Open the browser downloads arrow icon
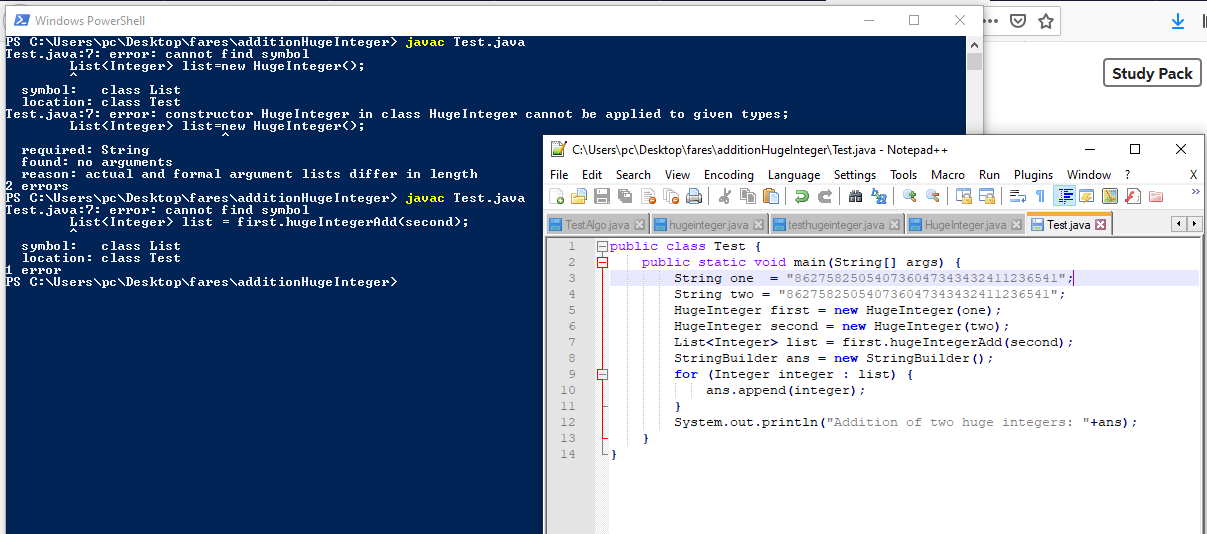The image size is (1207, 534). point(1177,21)
